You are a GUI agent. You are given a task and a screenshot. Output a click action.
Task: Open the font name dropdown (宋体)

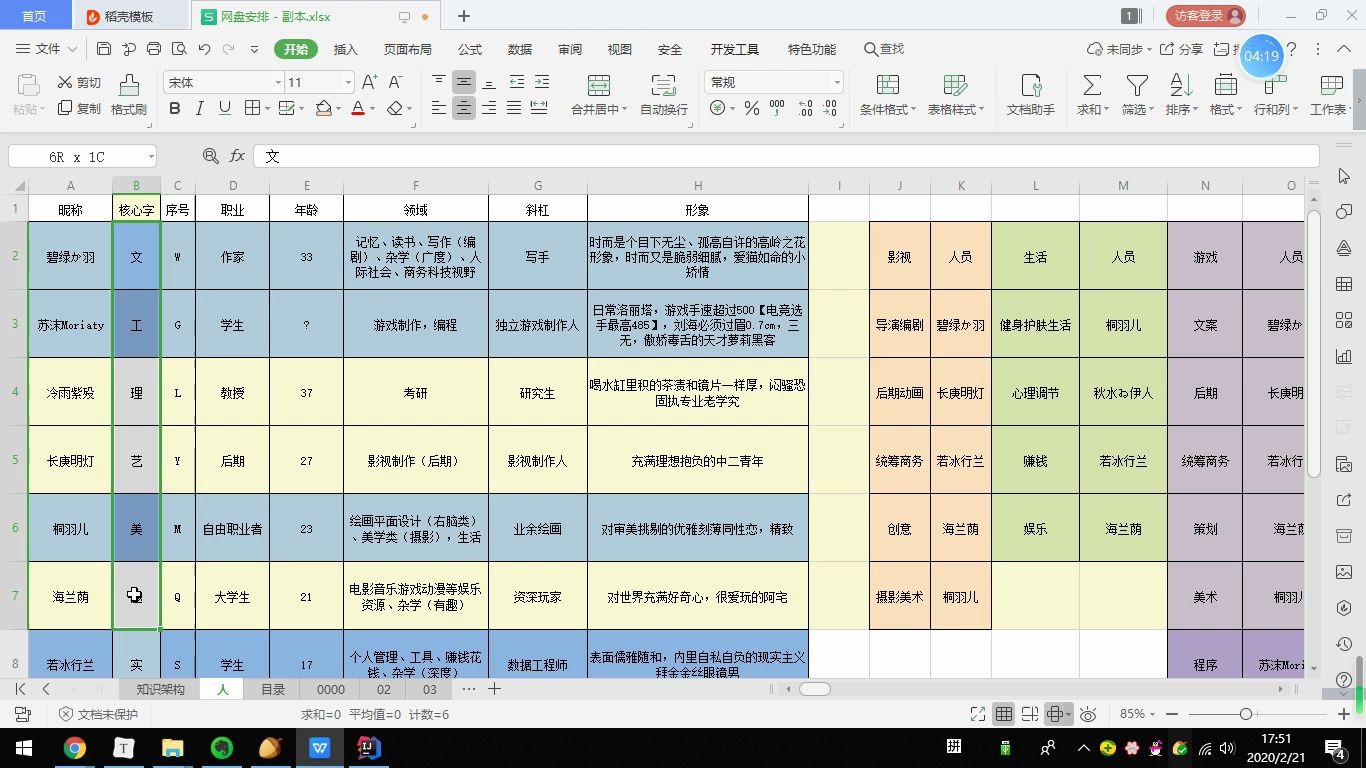278,82
